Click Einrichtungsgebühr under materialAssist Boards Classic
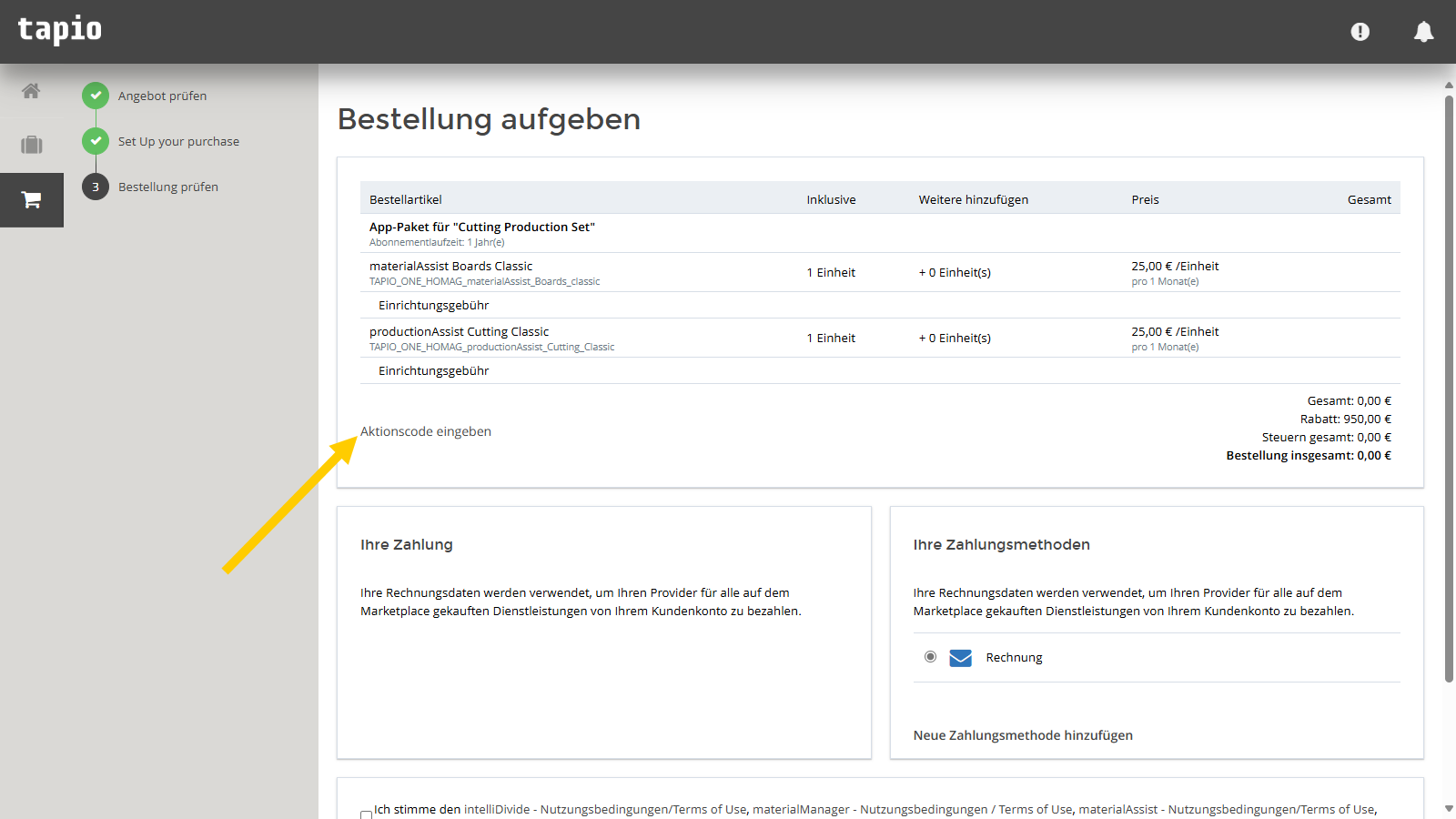 coord(433,305)
